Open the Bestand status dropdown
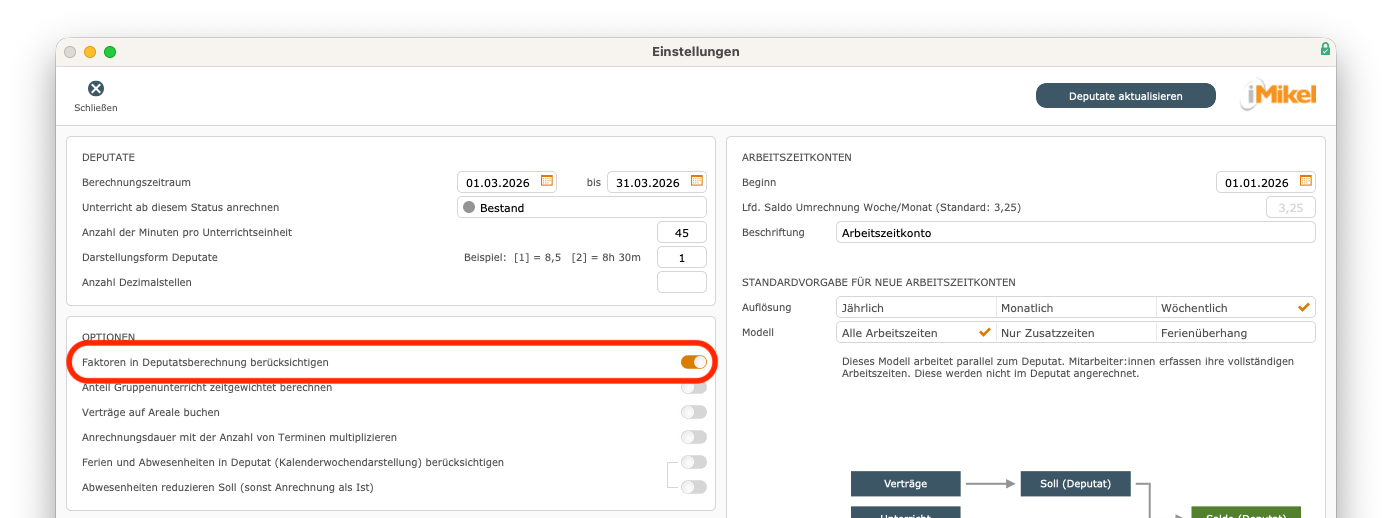 coord(582,207)
